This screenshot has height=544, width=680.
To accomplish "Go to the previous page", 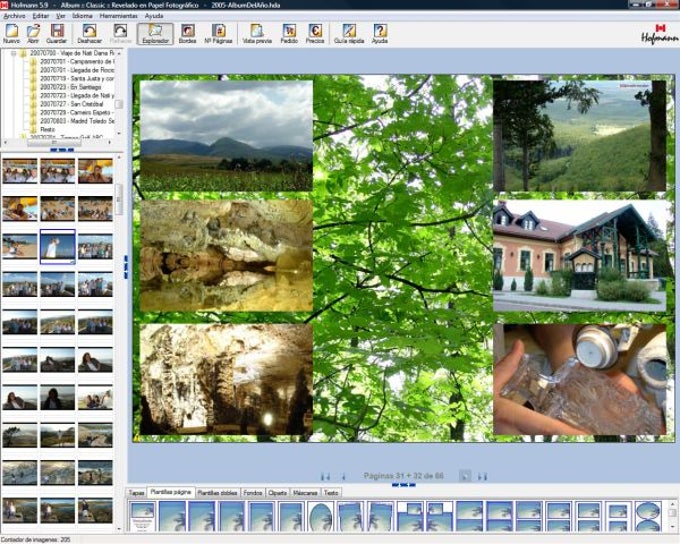I will (343, 476).
